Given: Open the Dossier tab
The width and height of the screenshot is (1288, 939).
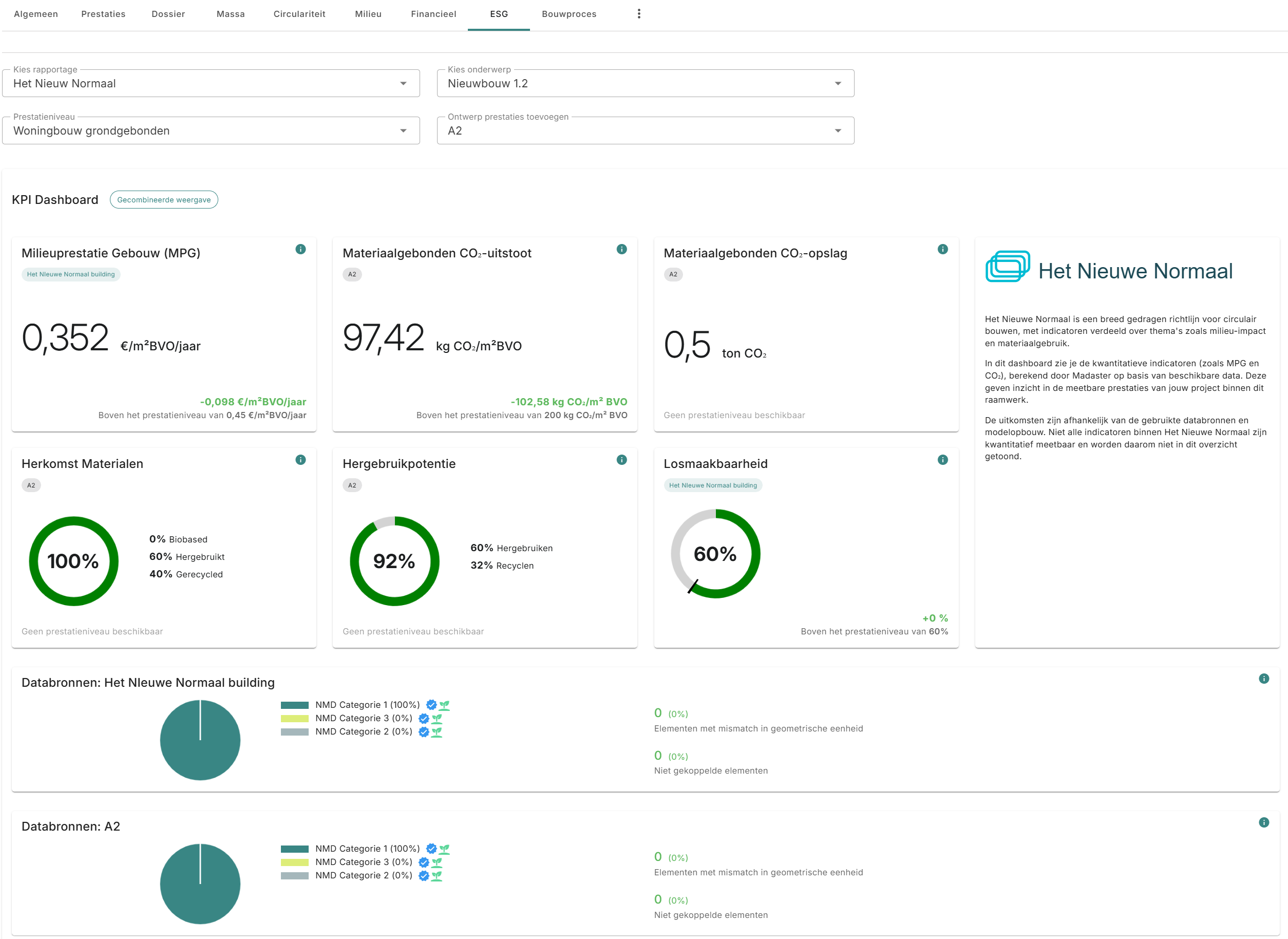Looking at the screenshot, I should tap(168, 14).
